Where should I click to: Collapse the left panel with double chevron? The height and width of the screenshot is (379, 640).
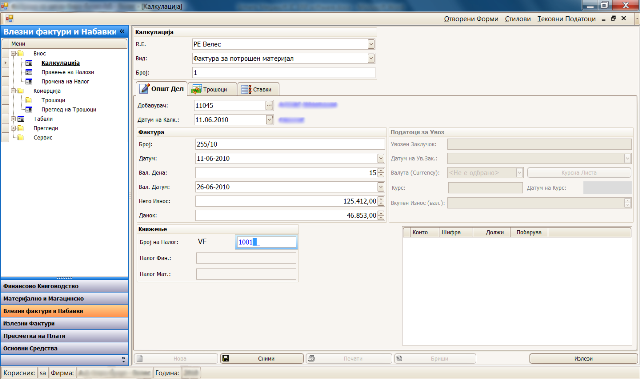[122, 31]
